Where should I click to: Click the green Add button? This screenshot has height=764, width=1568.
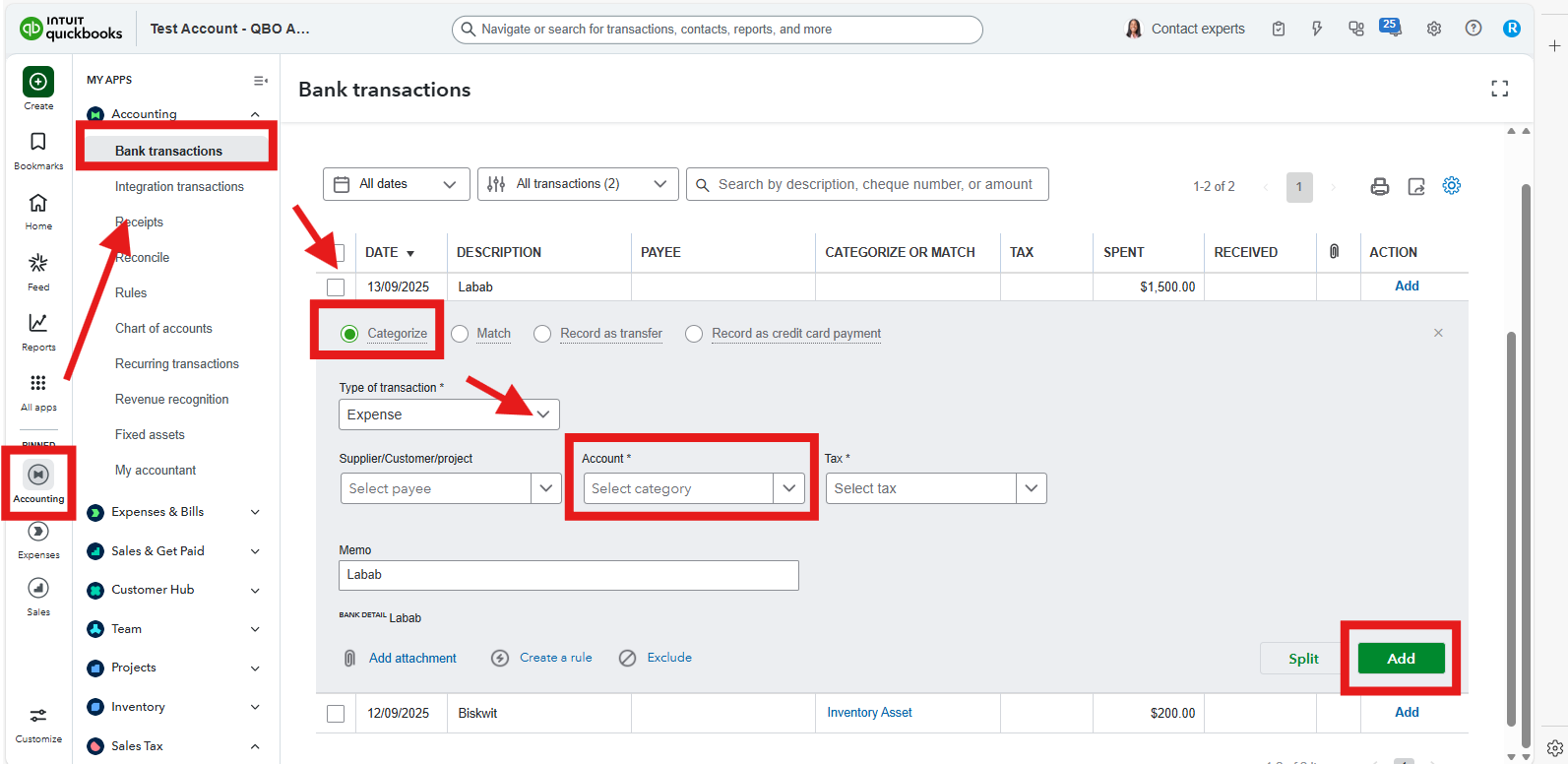pyautogui.click(x=1402, y=658)
